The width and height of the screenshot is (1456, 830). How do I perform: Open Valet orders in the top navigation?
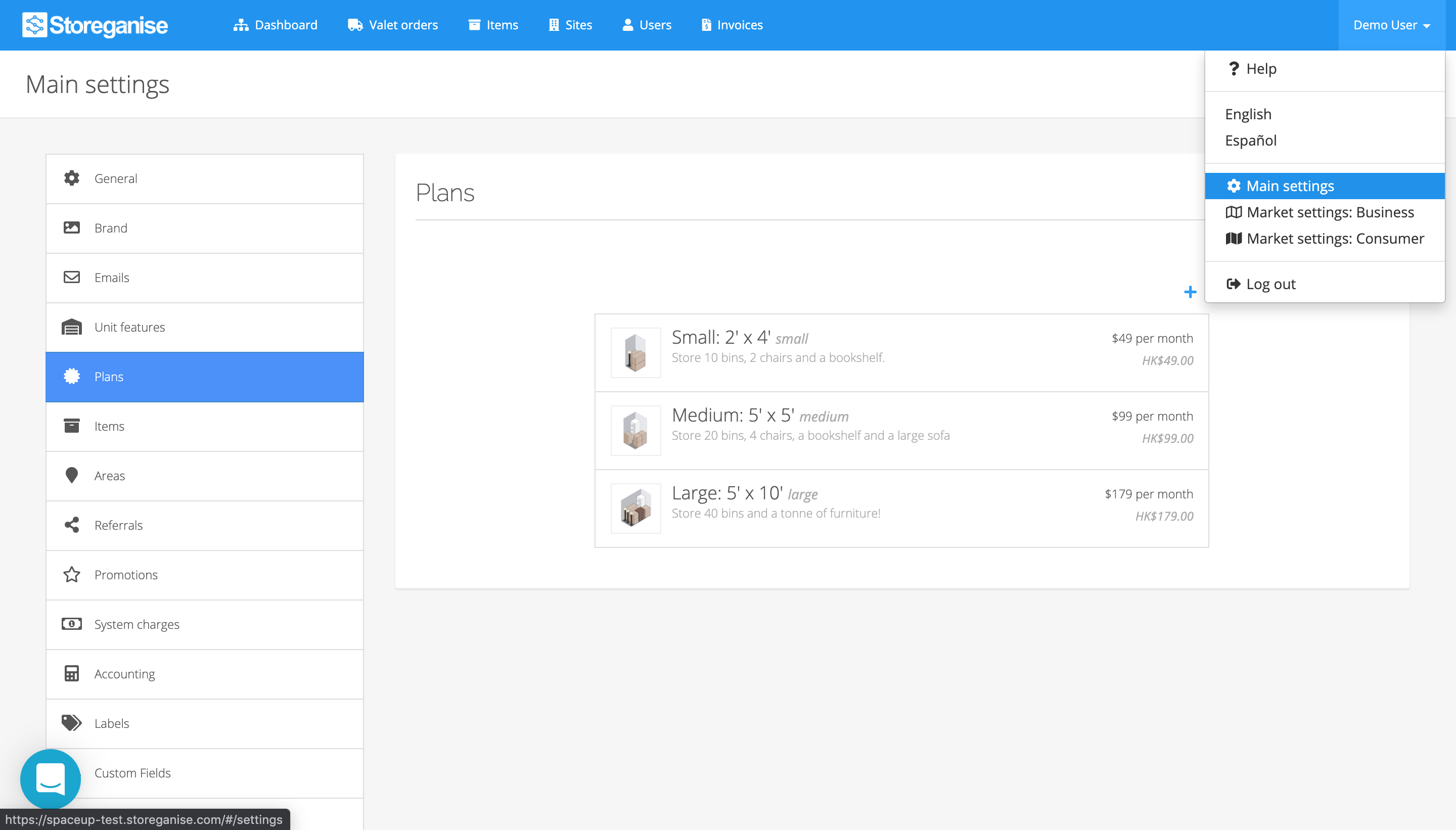tap(393, 25)
